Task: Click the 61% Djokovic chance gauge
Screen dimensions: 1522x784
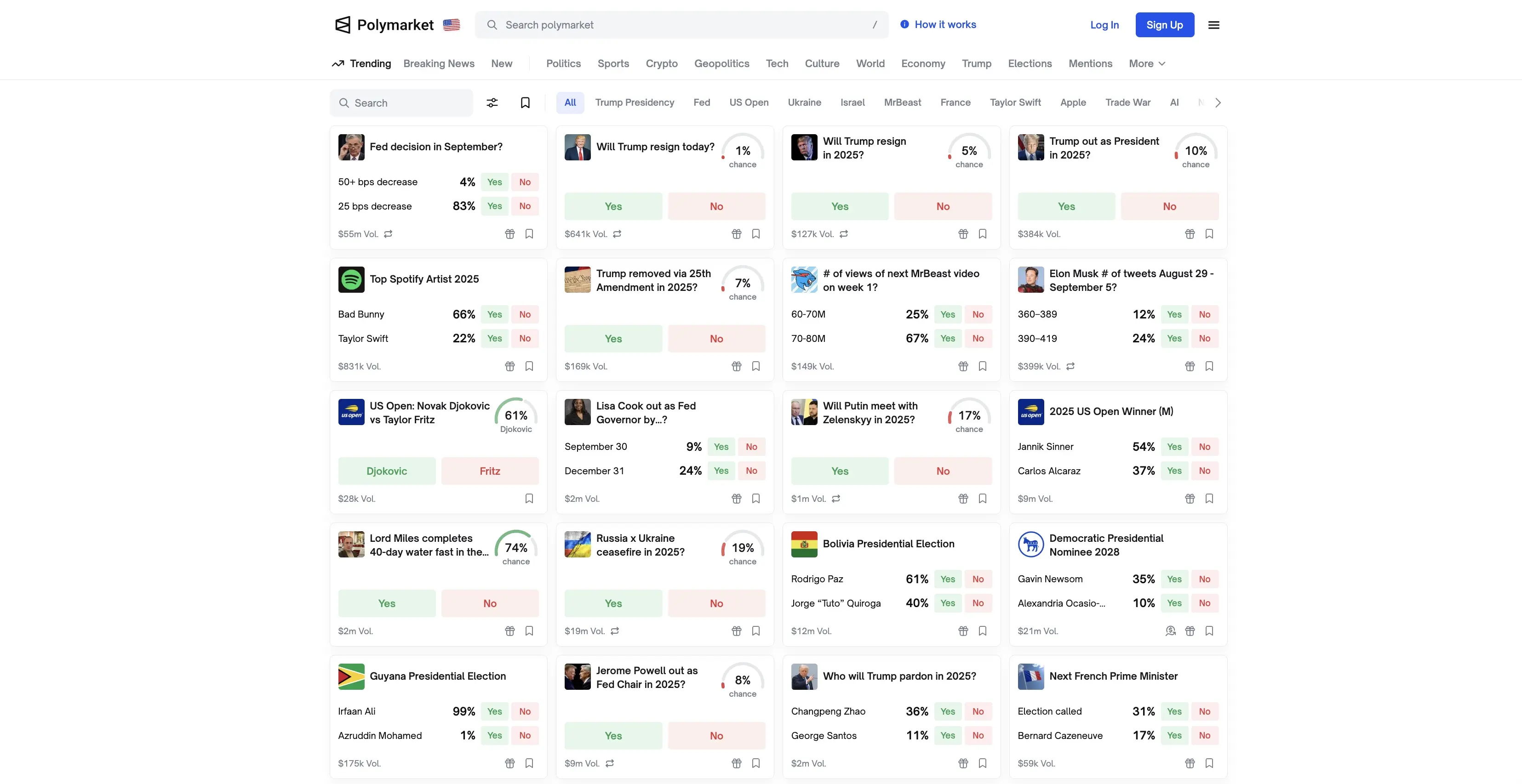Action: (x=516, y=415)
